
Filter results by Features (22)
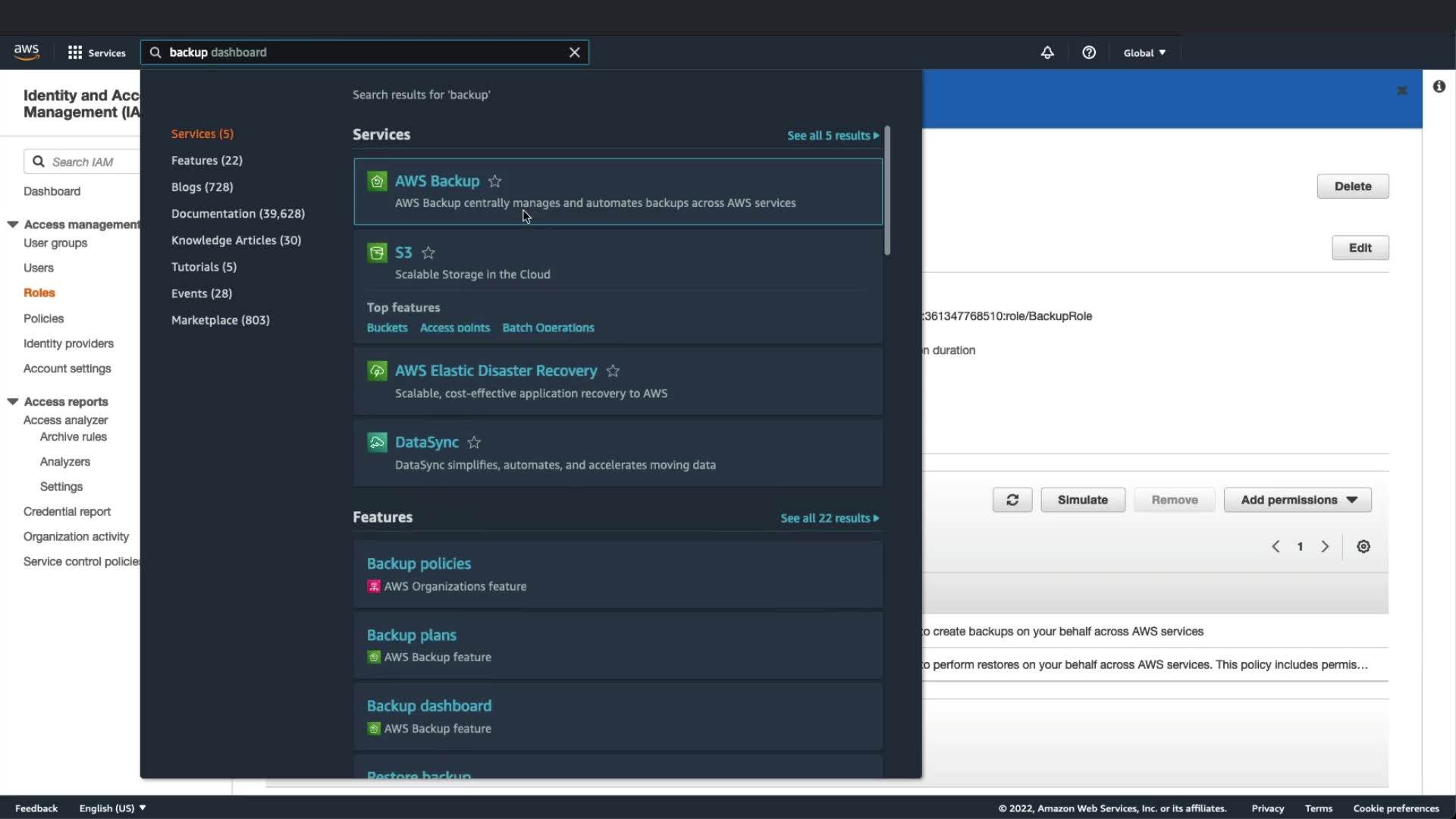click(x=206, y=160)
